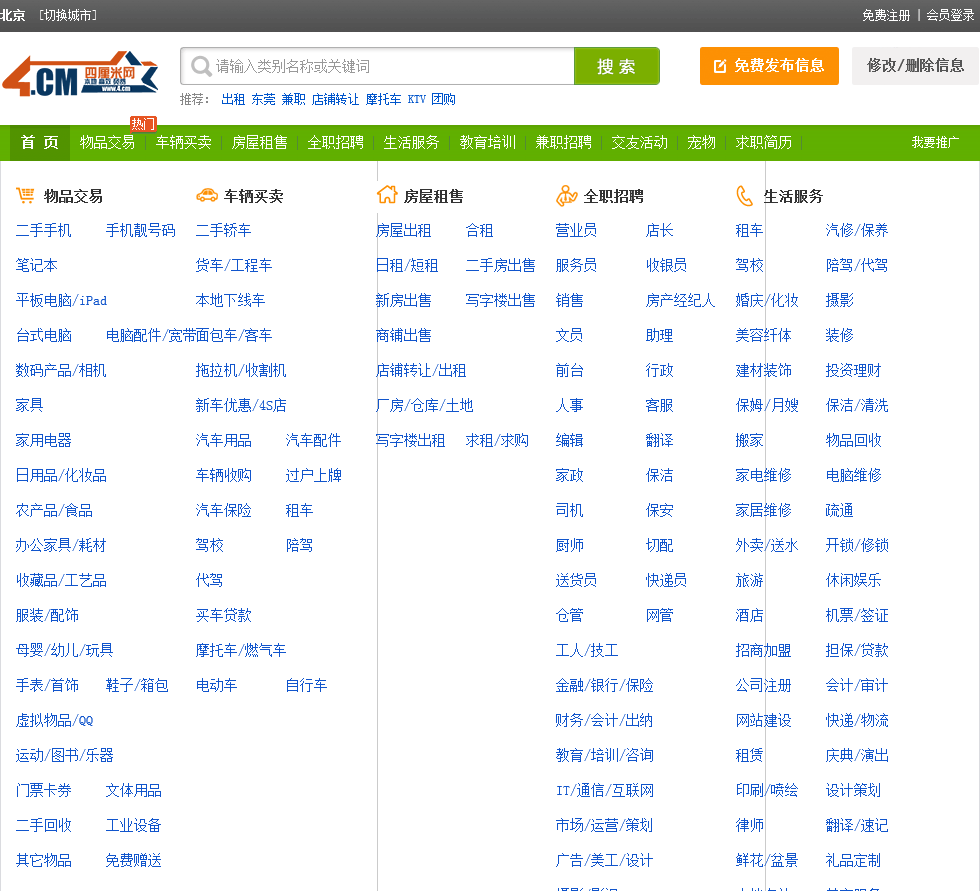Open the IT/通信/互联网 job category
The width and height of the screenshot is (980, 891).
[604, 790]
